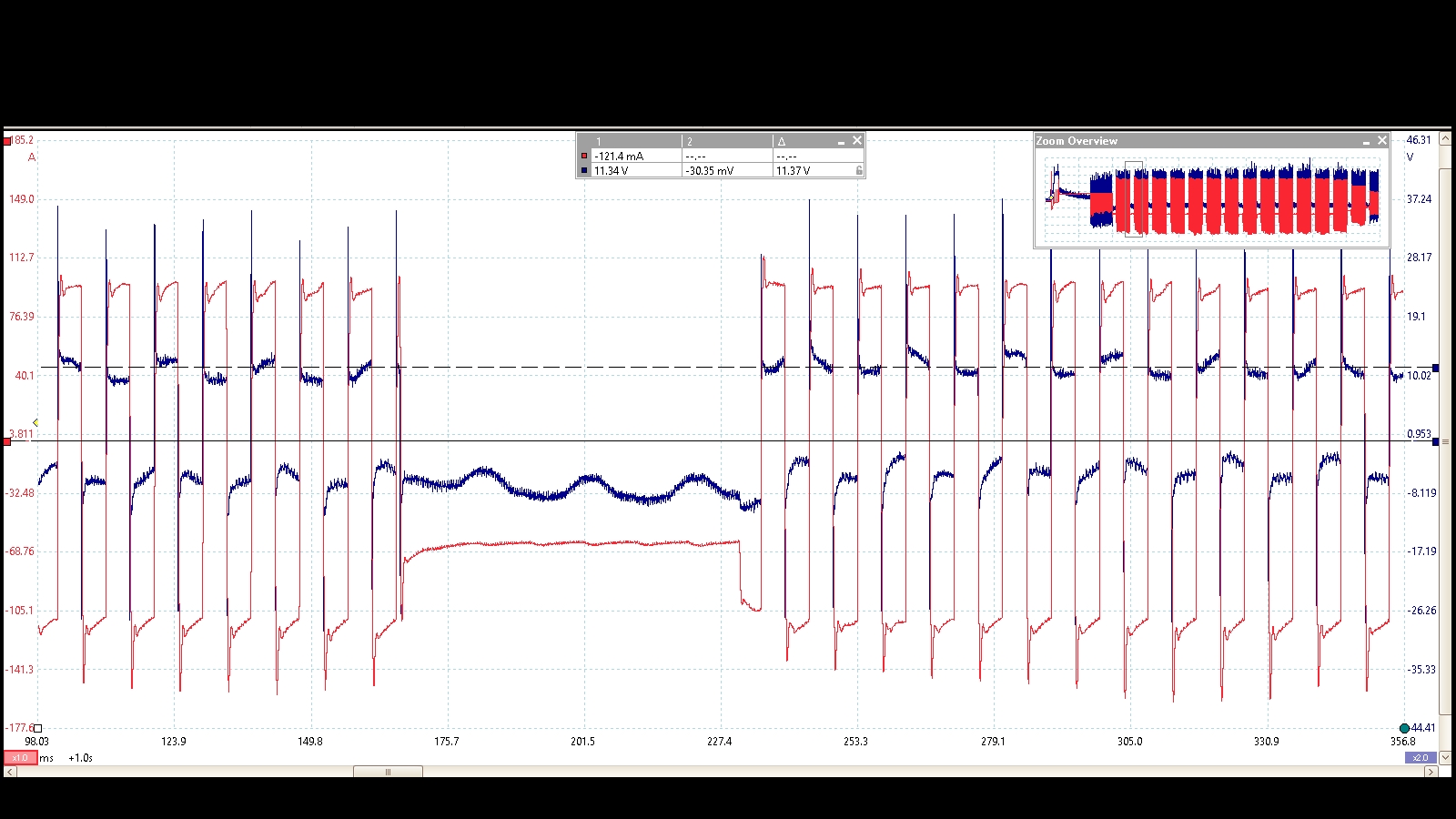
Task: Click the 175.7 time axis label
Action: tap(447, 742)
